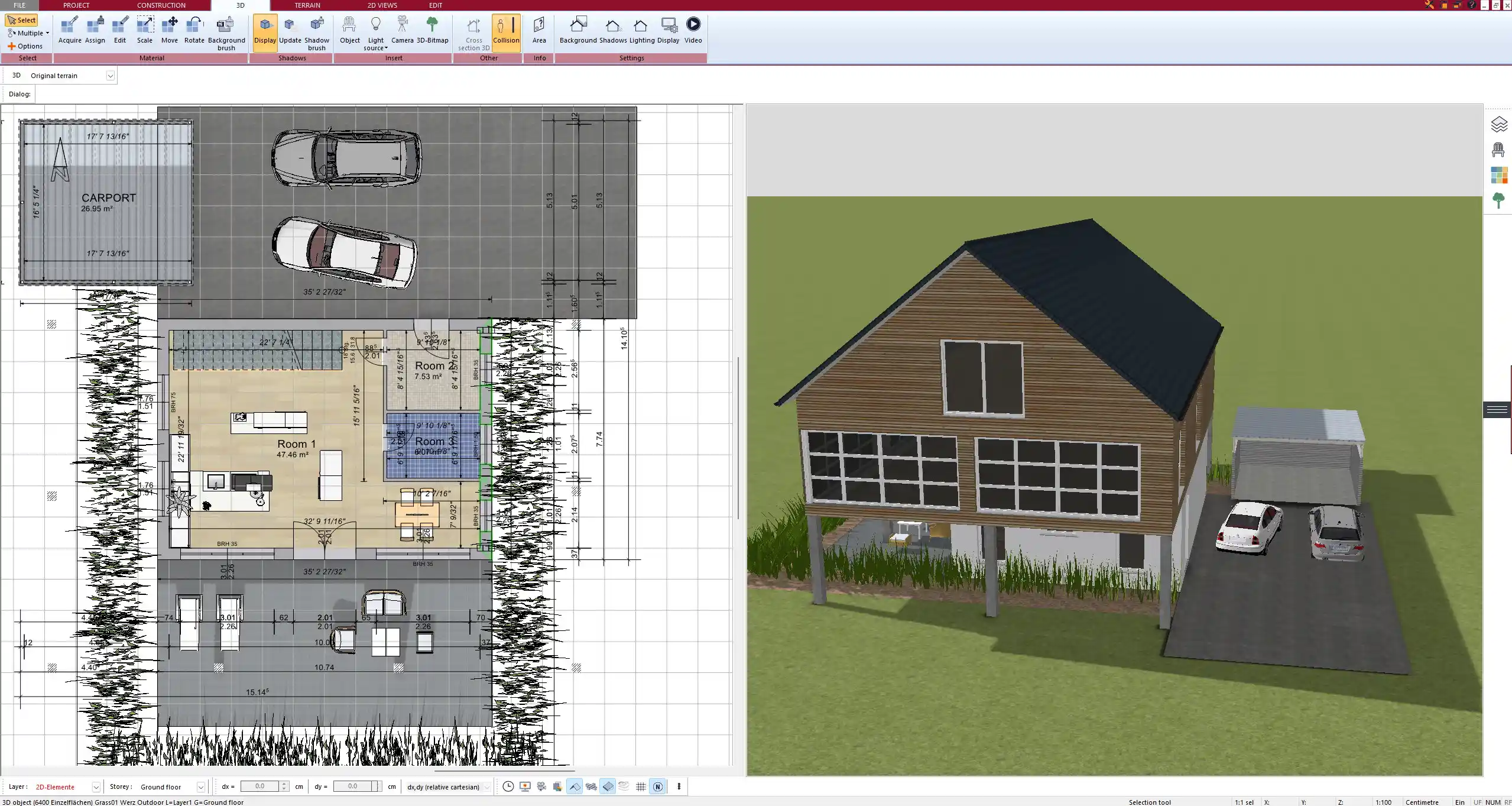Open the plants tree icon in right sidebar

[x=1498, y=200]
